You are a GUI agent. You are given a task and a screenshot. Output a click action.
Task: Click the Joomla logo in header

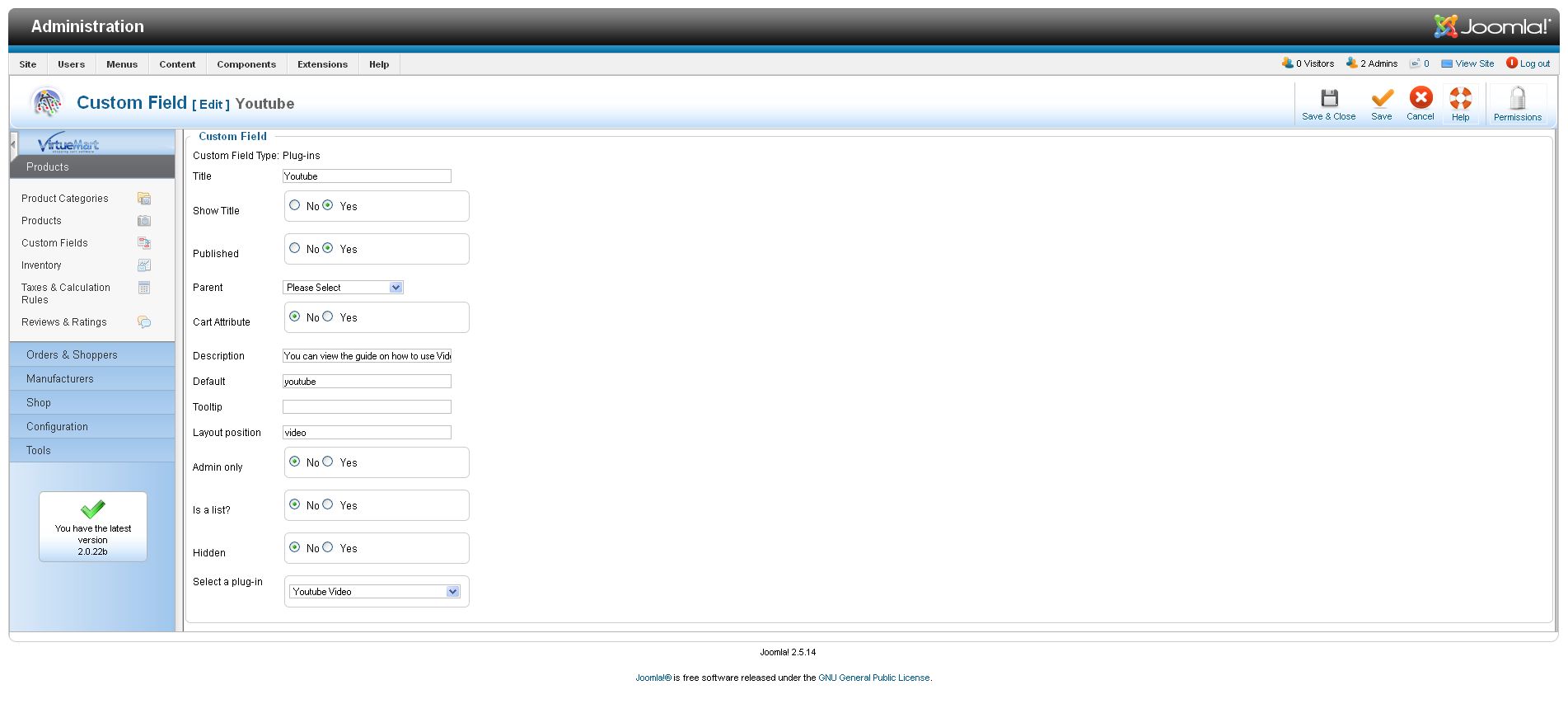(1492, 26)
